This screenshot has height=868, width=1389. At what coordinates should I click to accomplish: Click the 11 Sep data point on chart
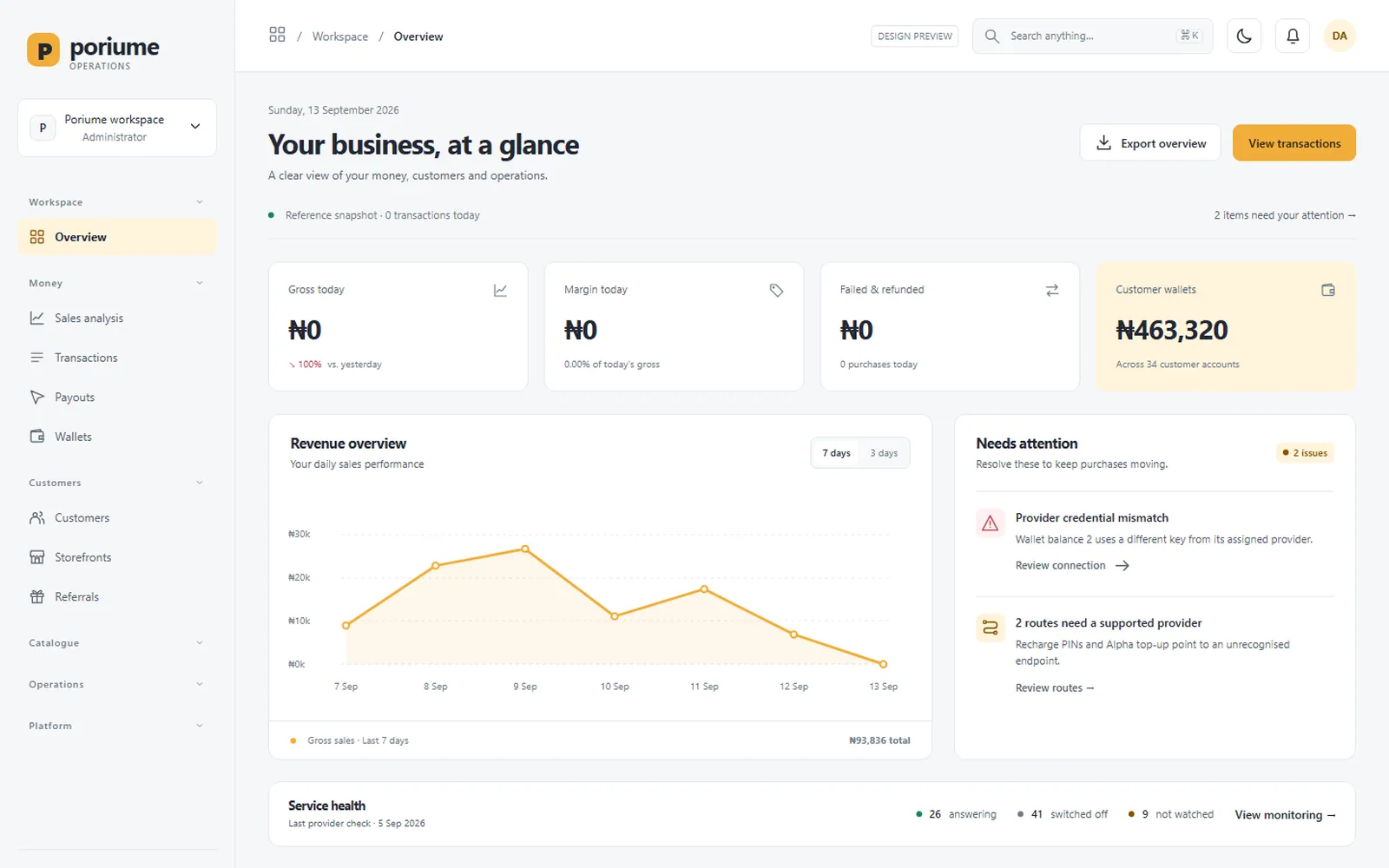coord(704,589)
